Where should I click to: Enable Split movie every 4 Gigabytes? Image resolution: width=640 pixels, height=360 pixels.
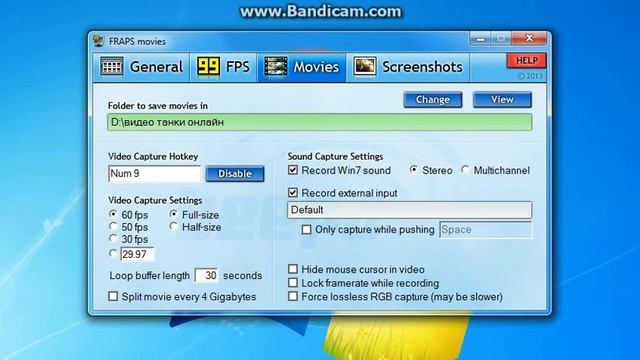113,296
